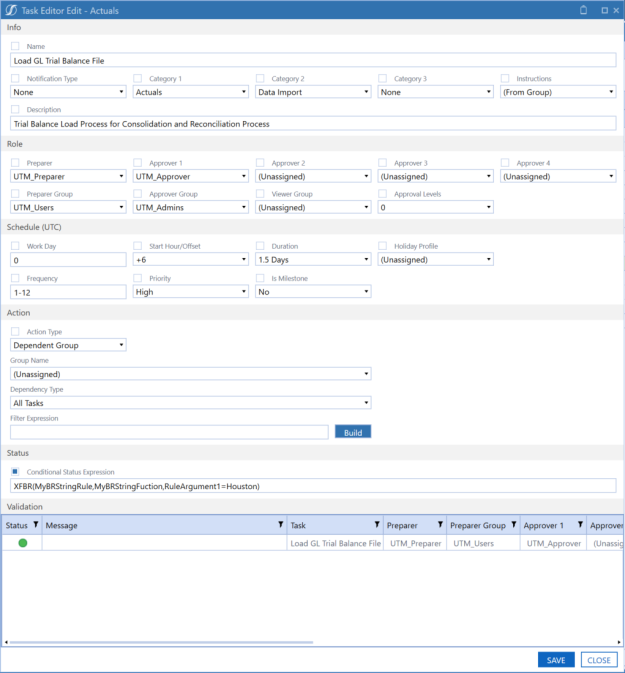Filter the Preparer Group column
Screen dimensions: 625x673
pos(513,524)
